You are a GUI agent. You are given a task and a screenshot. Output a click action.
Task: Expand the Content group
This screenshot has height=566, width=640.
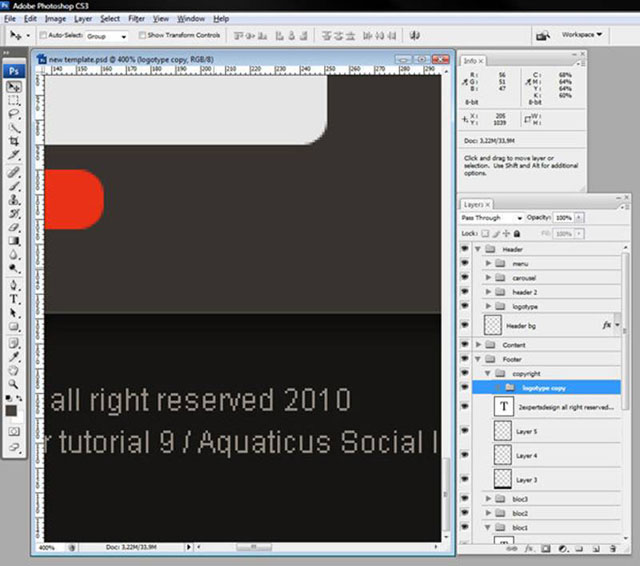[478, 344]
